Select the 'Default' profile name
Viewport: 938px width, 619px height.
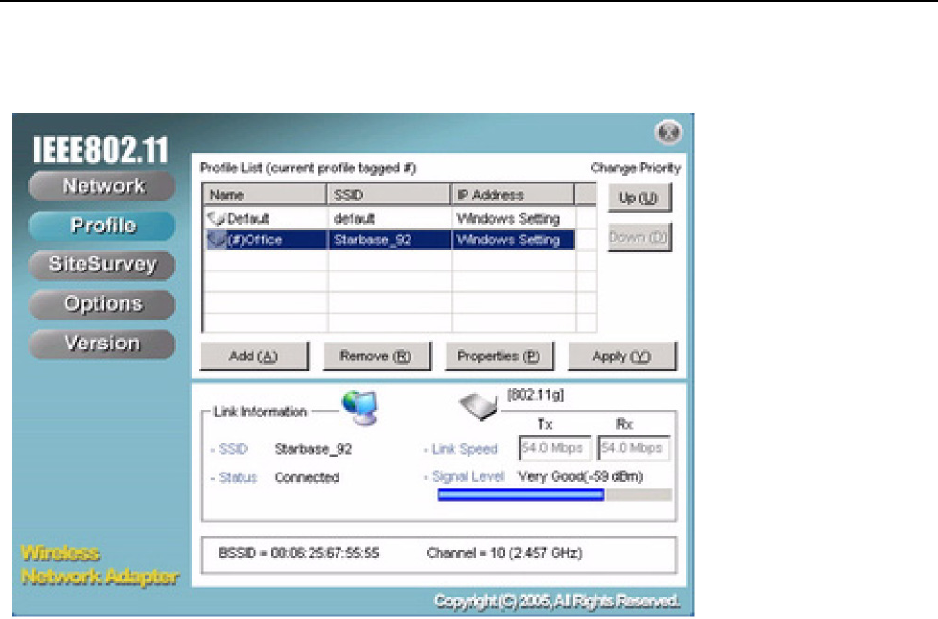coord(248,219)
